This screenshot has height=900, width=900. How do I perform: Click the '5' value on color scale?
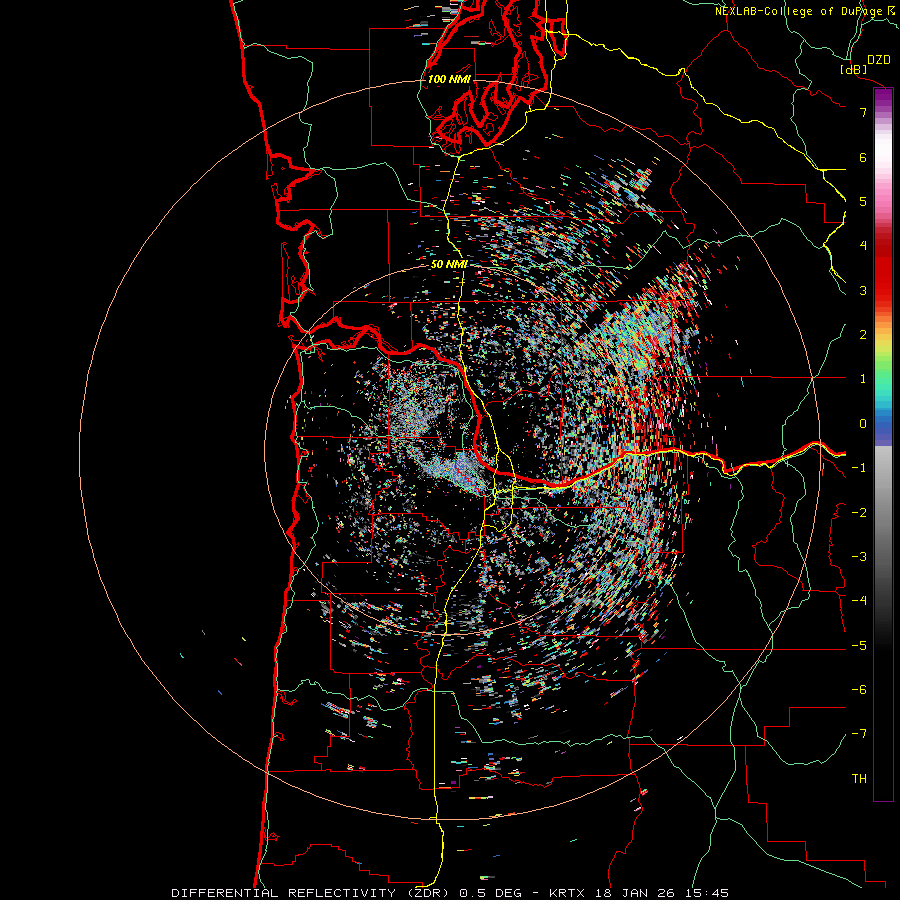863,201
